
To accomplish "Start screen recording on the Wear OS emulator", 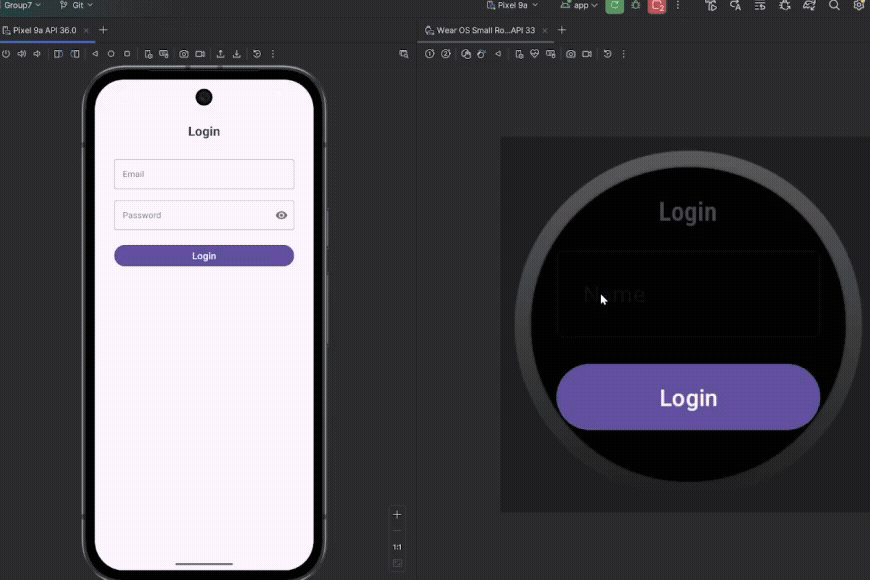I will click(587, 54).
